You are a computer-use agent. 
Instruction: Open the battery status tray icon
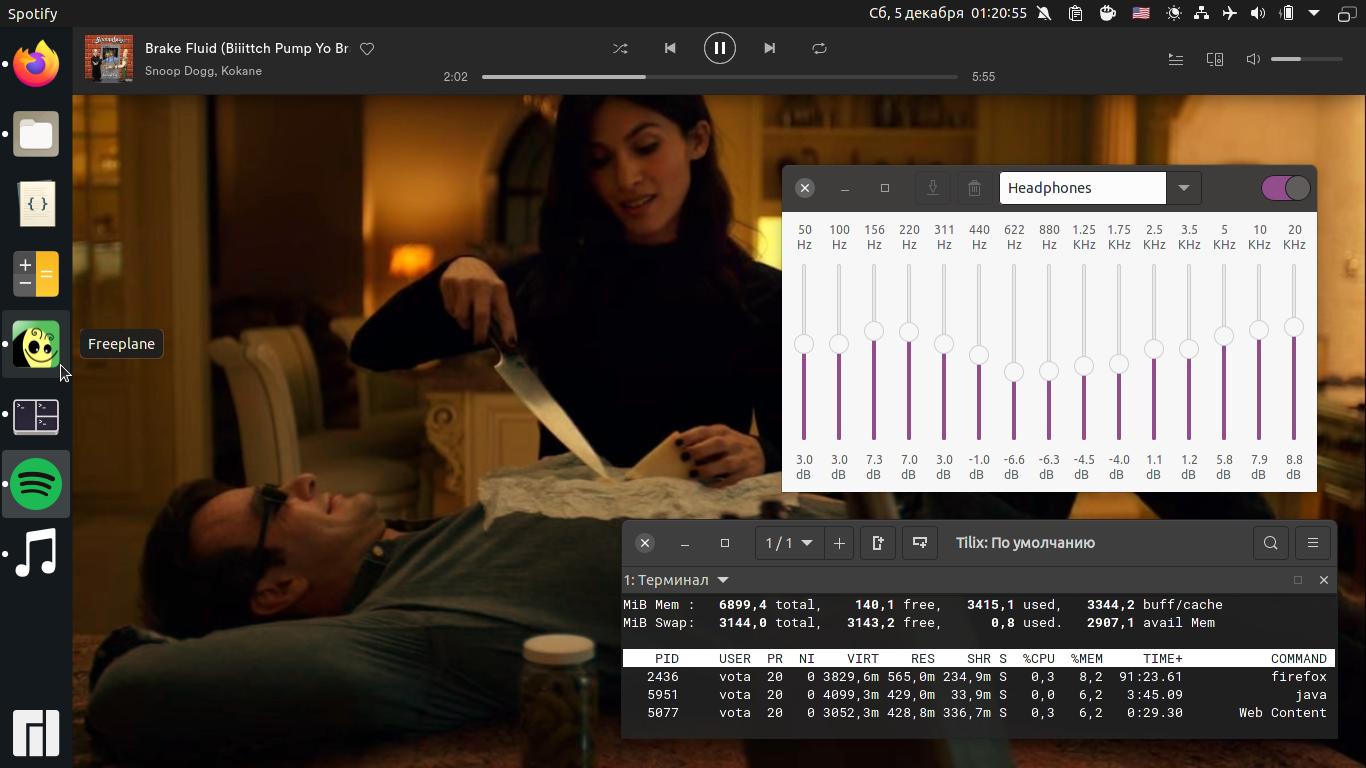coord(1288,13)
